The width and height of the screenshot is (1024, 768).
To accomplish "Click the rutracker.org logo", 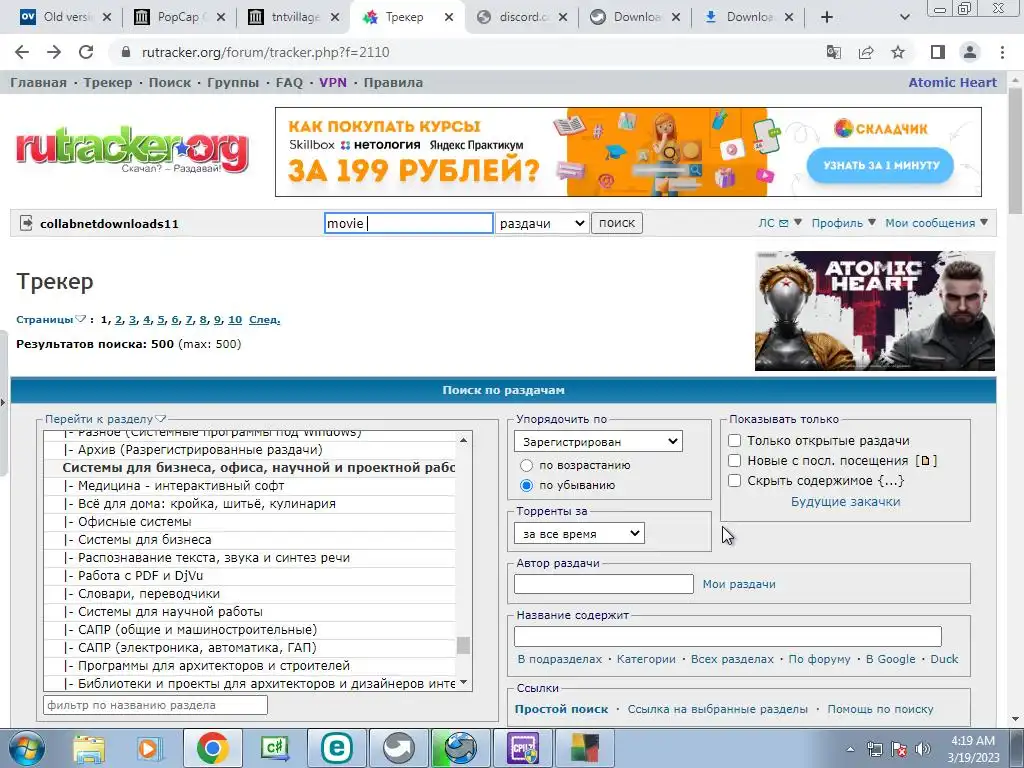I will [131, 150].
